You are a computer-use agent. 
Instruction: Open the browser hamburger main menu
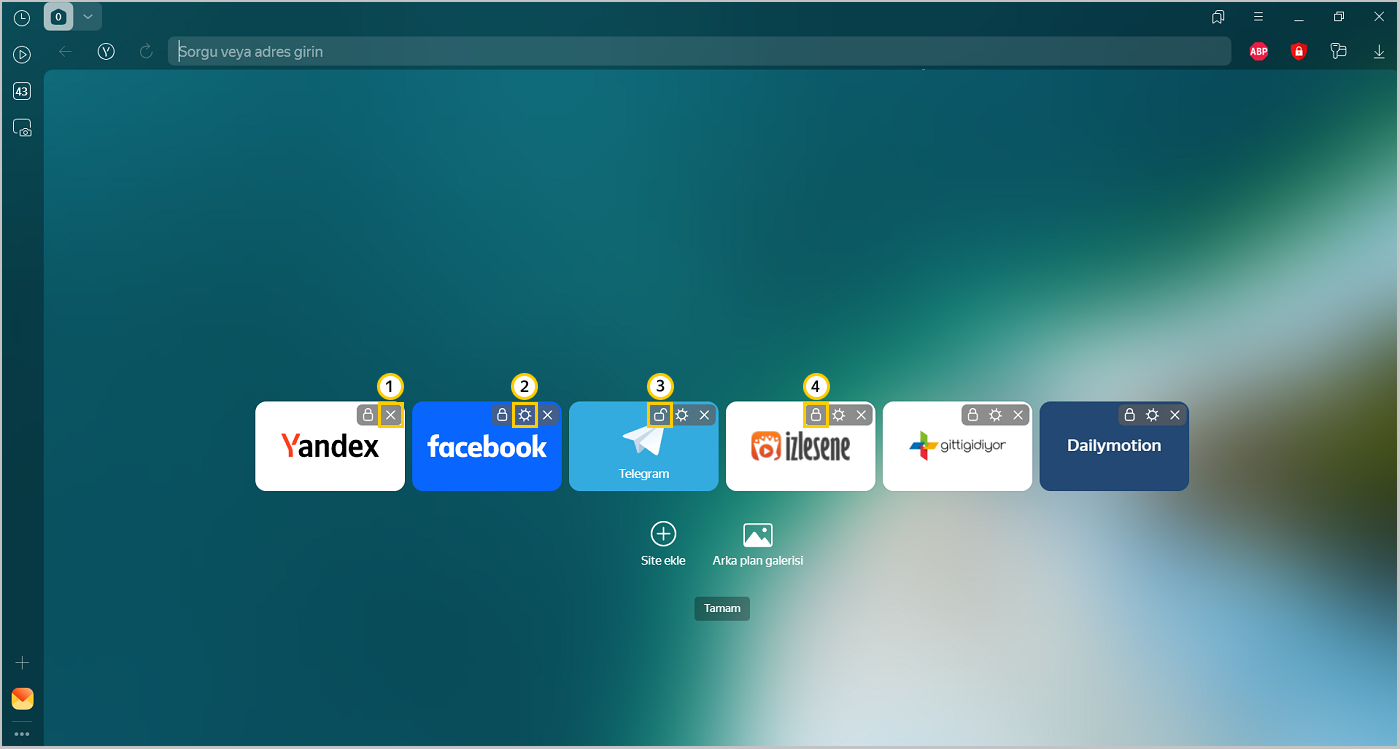(1258, 17)
